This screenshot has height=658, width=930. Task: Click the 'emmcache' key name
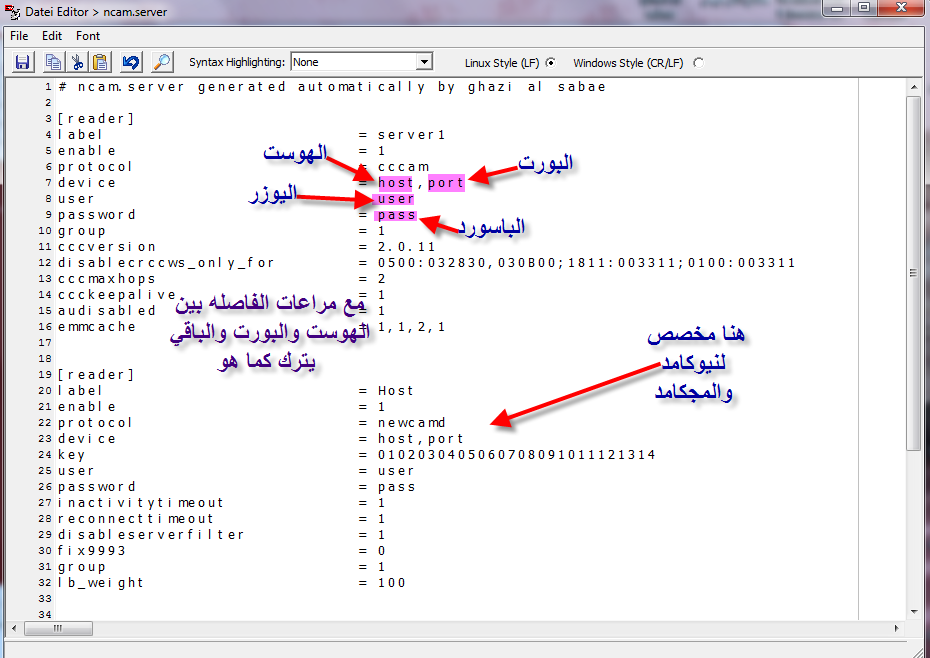coord(97,327)
